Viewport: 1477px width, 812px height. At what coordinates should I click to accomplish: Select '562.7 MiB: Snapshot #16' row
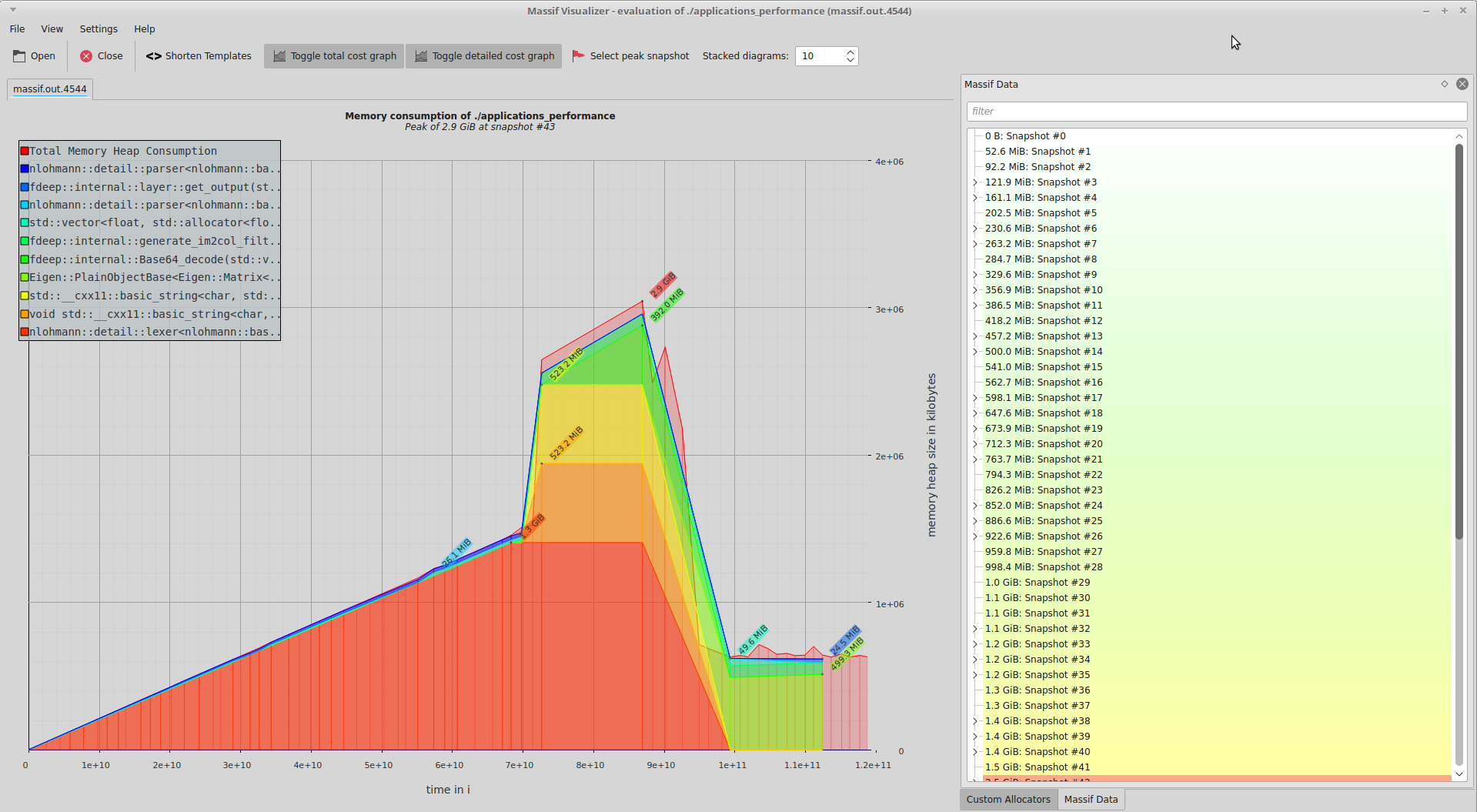1216,383
